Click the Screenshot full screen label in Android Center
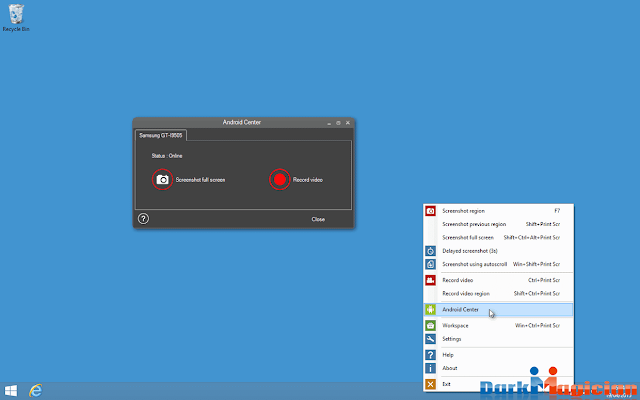Screen dimensions: 640x400 pyautogui.click(x=200, y=180)
